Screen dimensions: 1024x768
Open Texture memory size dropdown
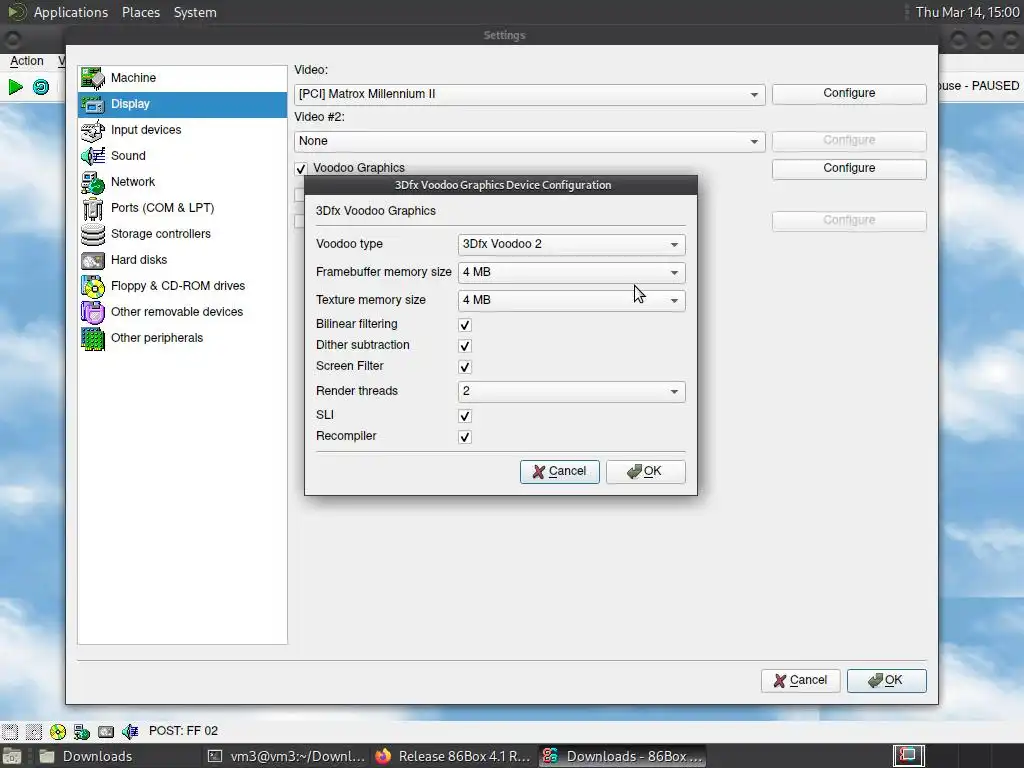pos(571,300)
